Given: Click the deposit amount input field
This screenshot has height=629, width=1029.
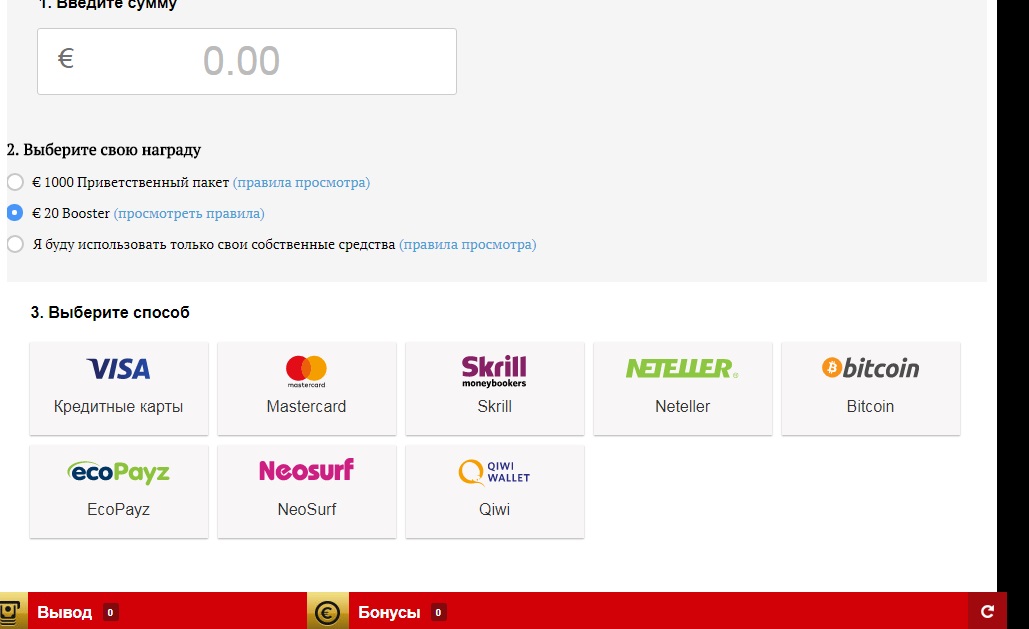Looking at the screenshot, I should (x=247, y=61).
